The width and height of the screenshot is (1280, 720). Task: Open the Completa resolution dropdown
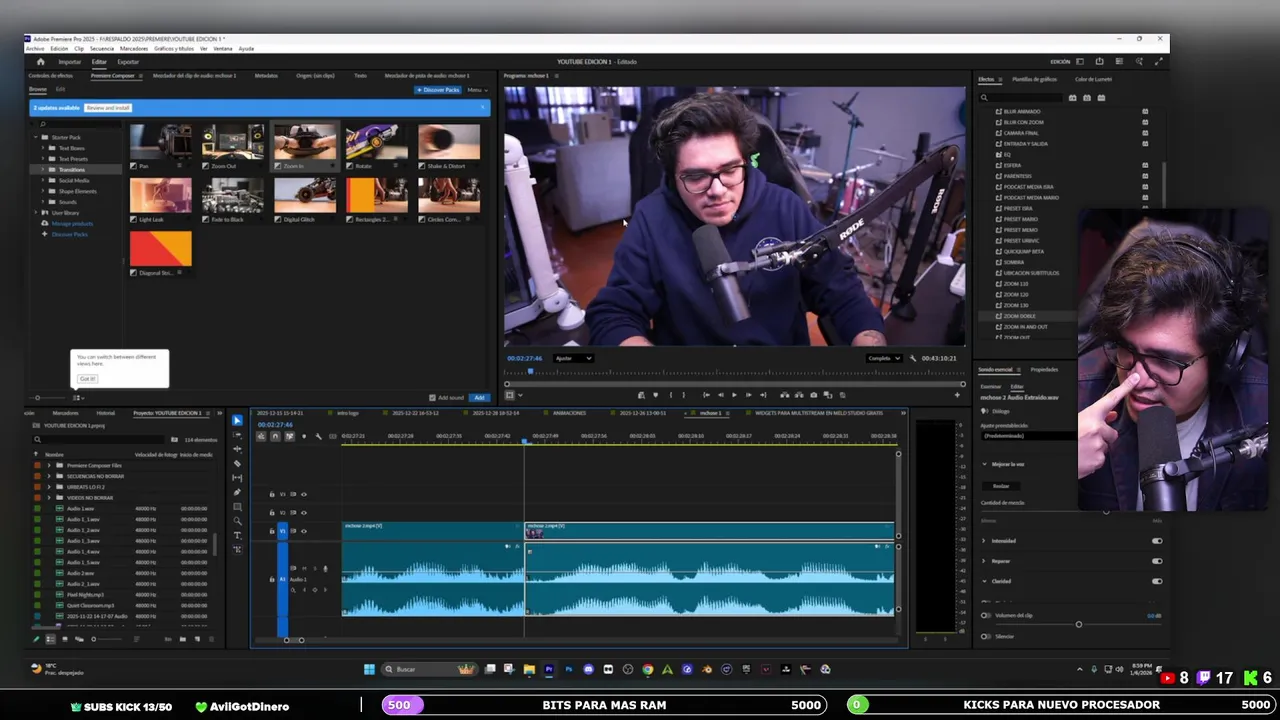coord(884,358)
